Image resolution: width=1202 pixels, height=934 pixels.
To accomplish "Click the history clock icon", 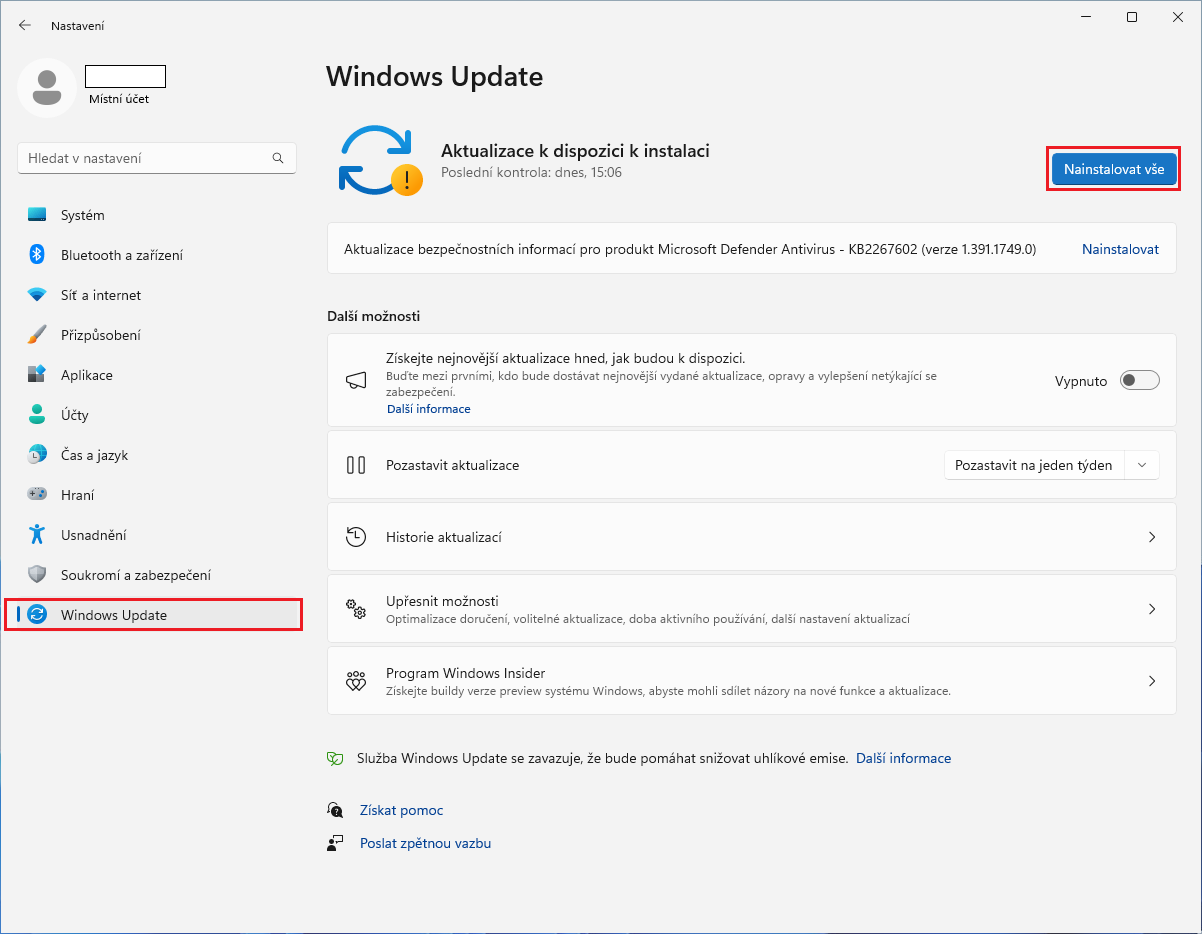I will pos(356,537).
